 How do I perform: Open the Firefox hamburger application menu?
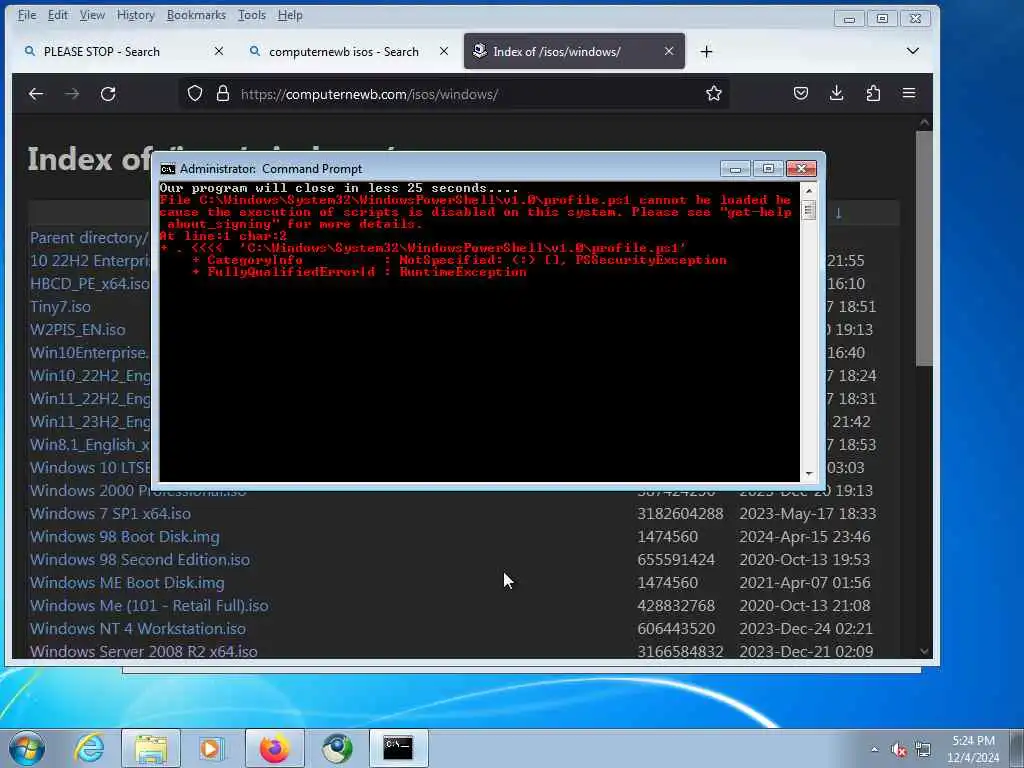coord(909,93)
